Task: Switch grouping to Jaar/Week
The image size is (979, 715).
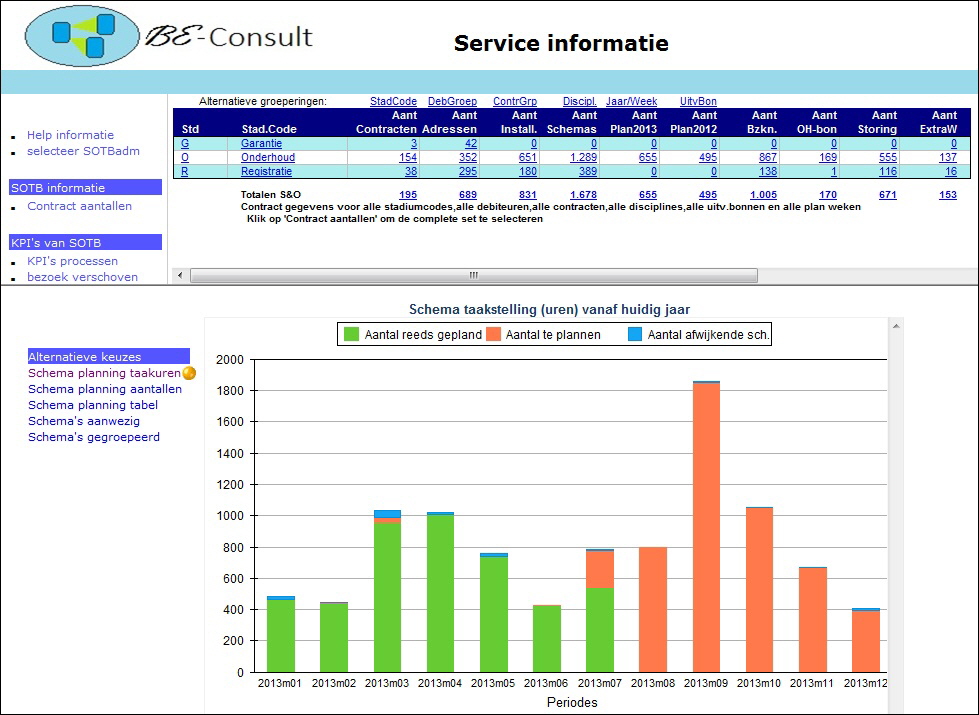Action: pyautogui.click(x=631, y=101)
